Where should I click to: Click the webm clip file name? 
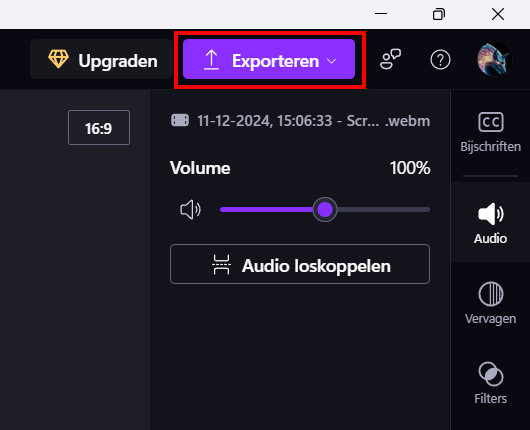(x=313, y=121)
